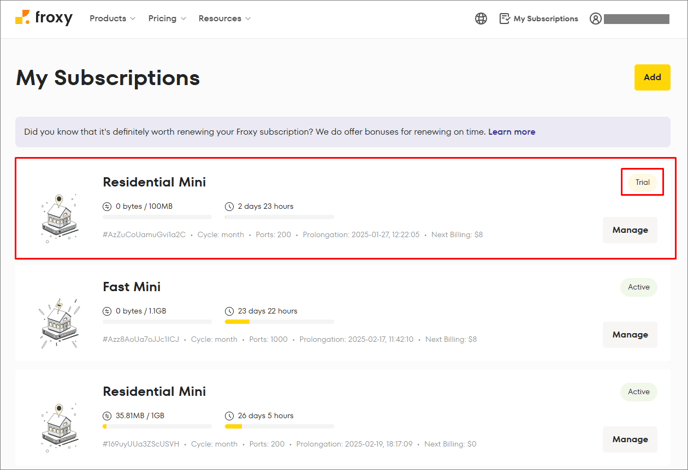Screen dimensions: 688x470
Task: Click the Fast Mini title
Action: click(132, 287)
